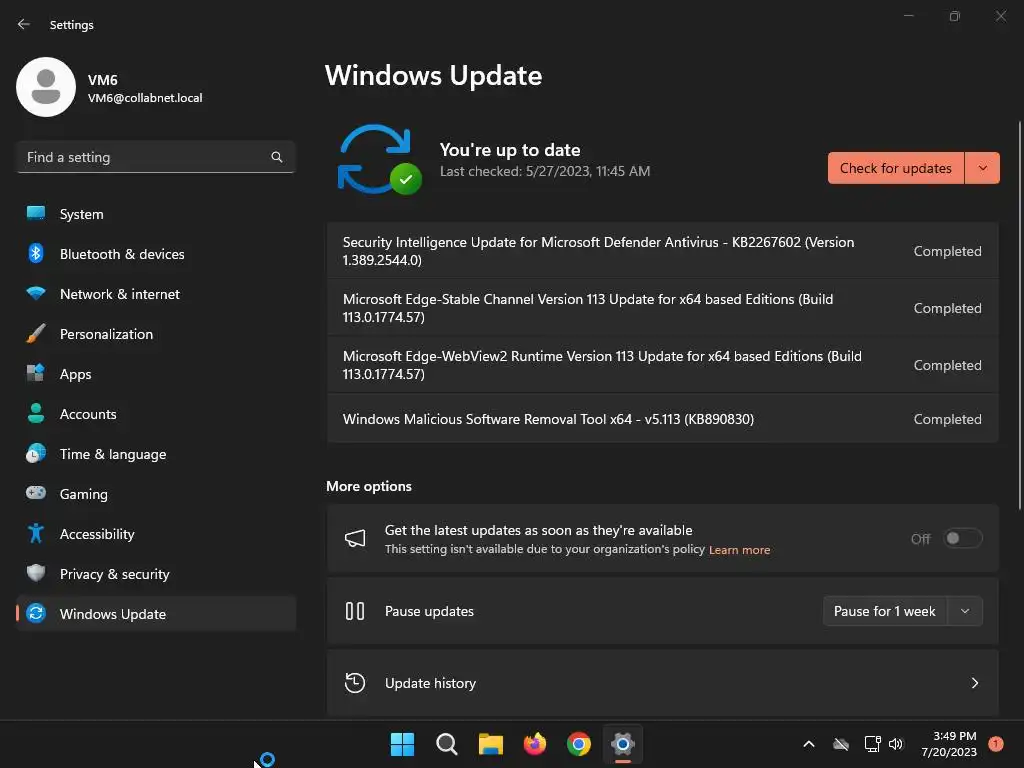The height and width of the screenshot is (768, 1024).
Task: Click the Network Wi-Fi icon in sidebar
Action: pos(36,293)
